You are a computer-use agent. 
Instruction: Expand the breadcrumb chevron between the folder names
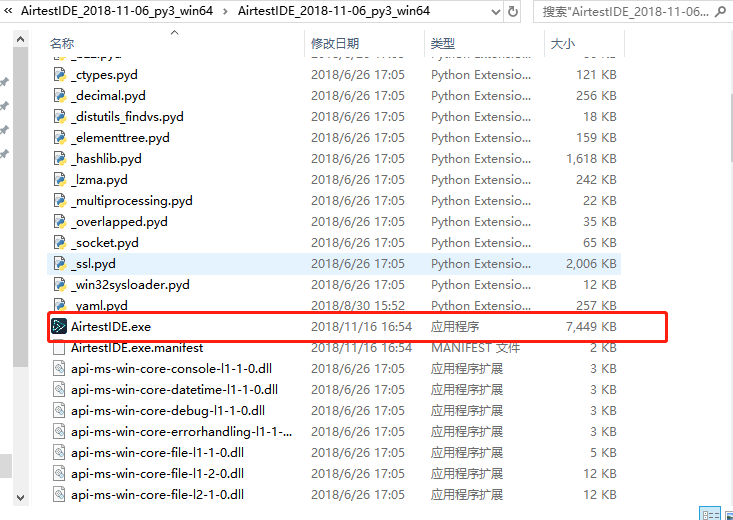tap(228, 12)
